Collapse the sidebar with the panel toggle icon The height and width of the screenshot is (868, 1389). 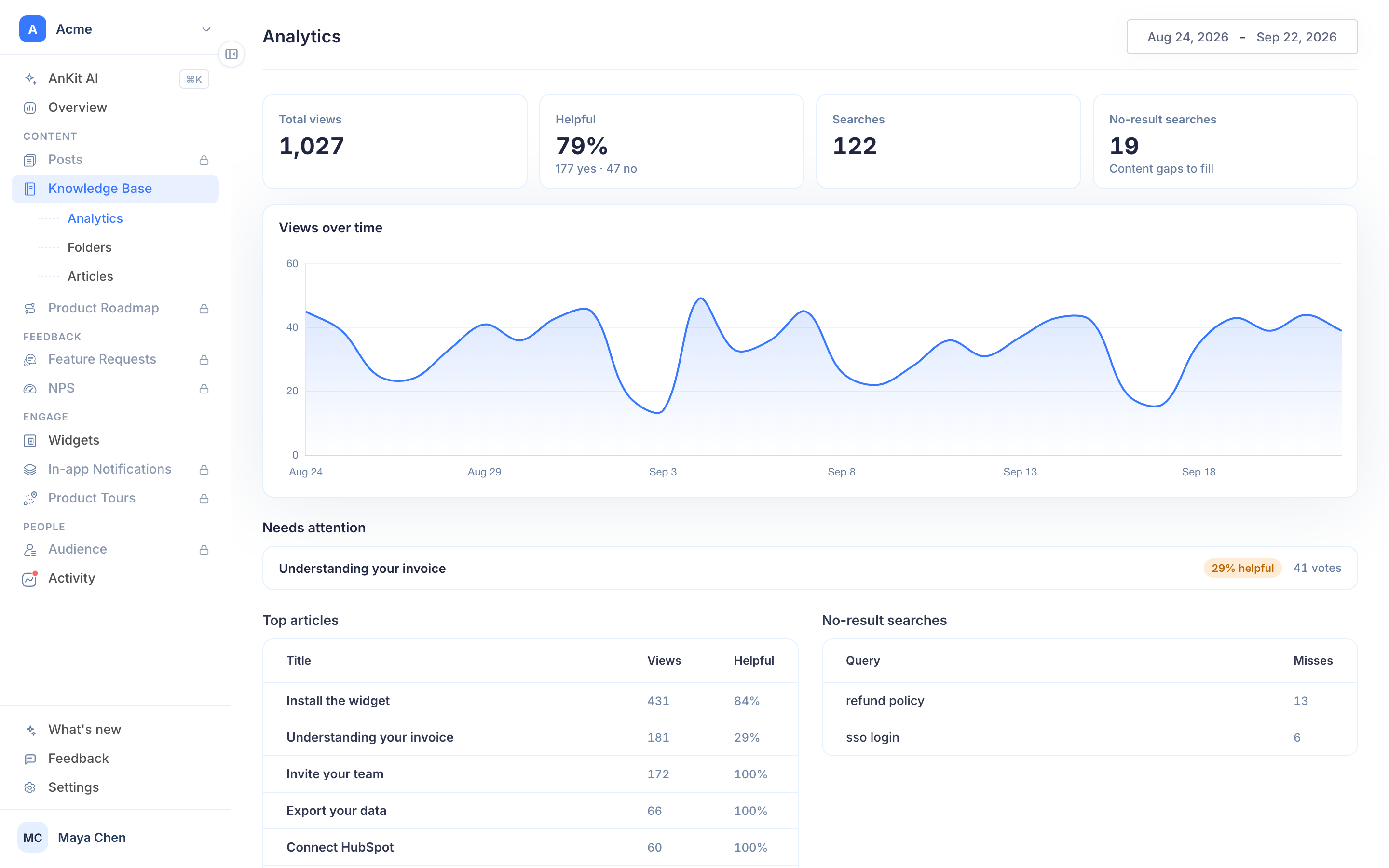click(231, 54)
